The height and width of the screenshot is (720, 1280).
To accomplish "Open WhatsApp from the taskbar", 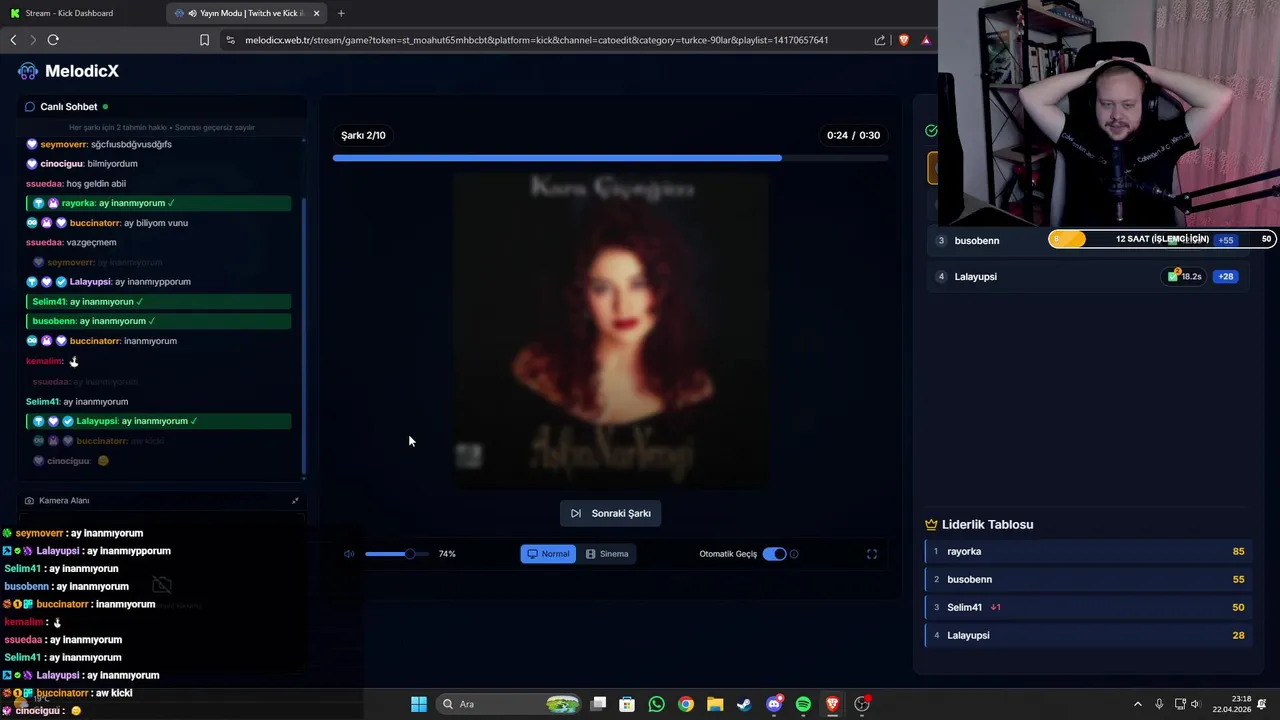I will 656,704.
